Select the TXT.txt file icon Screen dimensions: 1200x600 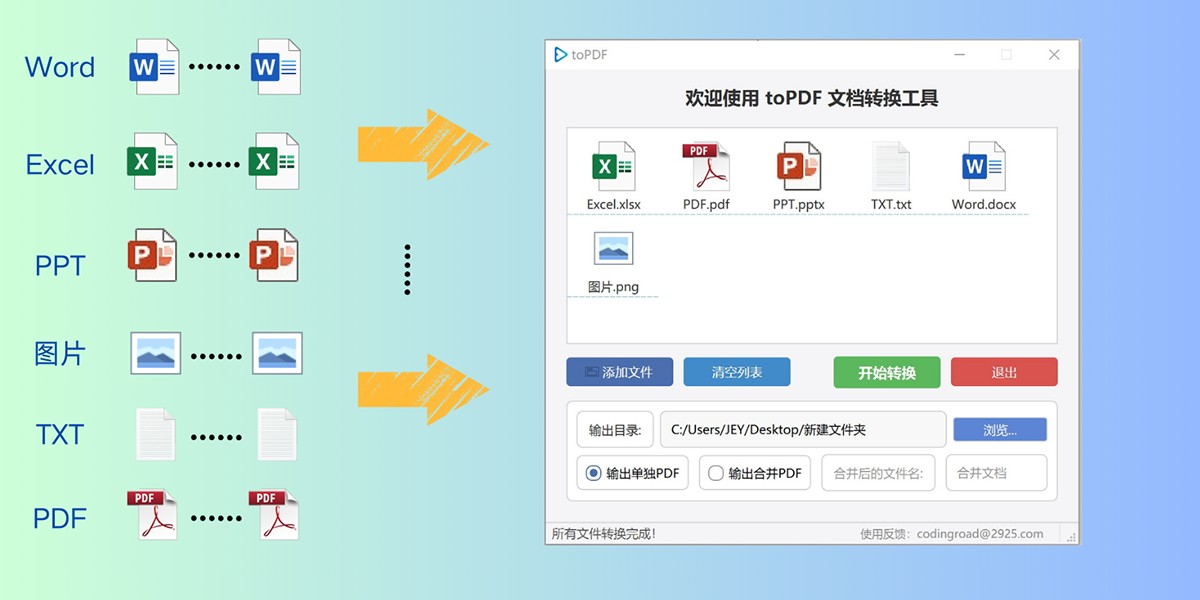pyautogui.click(x=889, y=168)
